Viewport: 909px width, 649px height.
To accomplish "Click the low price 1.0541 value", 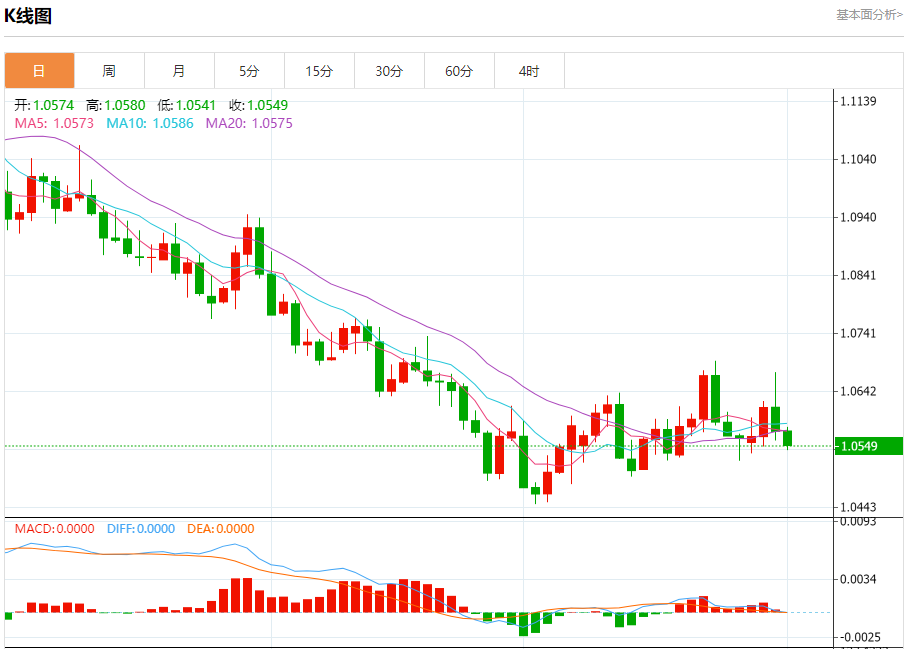I will tap(196, 105).
